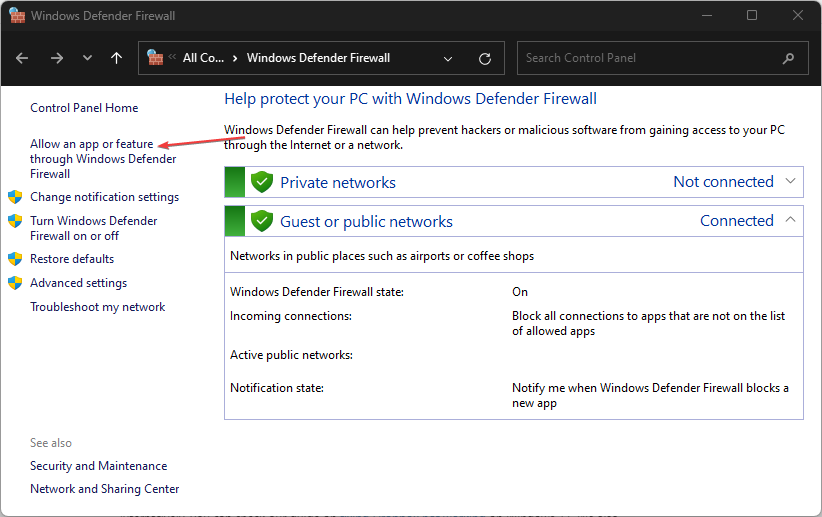Screen dimensions: 822x517
Task: Click the Not connected status text
Action: tap(723, 182)
